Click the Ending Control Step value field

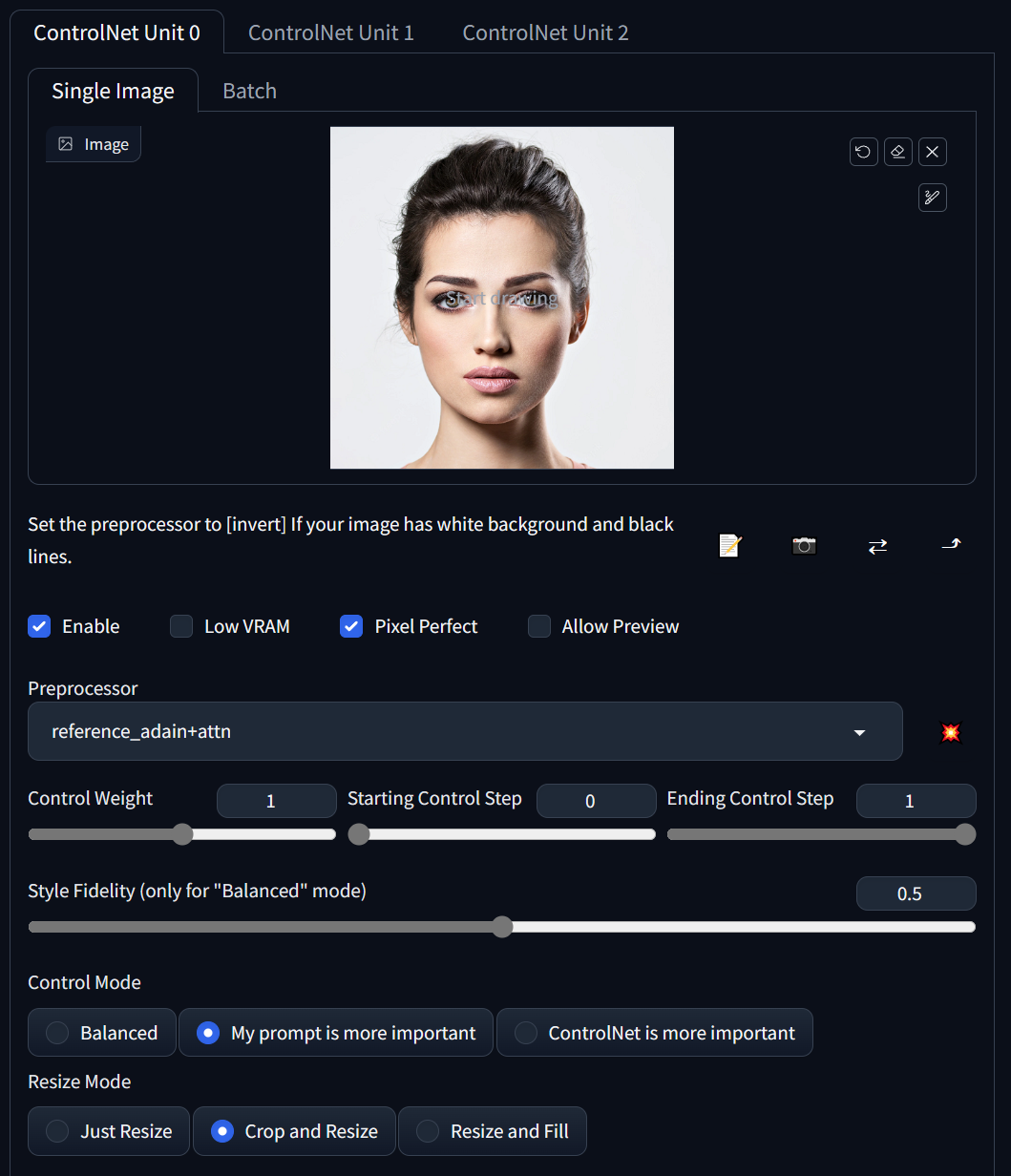[916, 801]
